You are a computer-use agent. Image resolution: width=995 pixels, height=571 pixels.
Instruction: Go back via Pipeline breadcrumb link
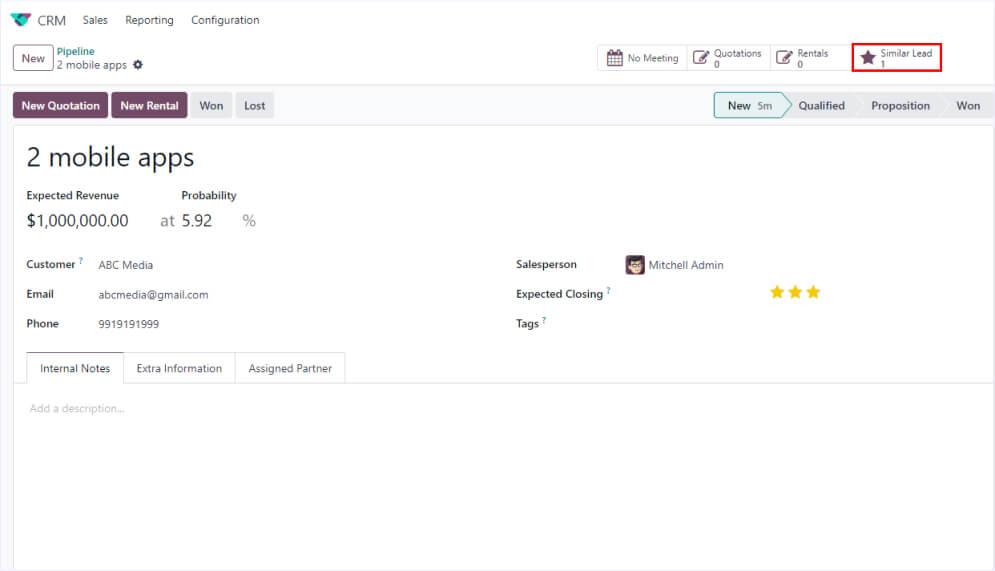(75, 51)
